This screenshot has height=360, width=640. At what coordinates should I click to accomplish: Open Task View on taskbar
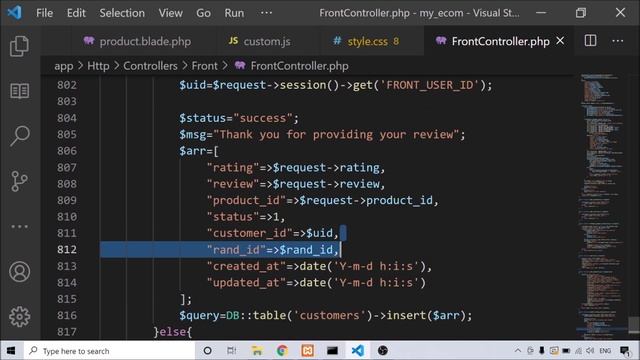[x=231, y=351]
